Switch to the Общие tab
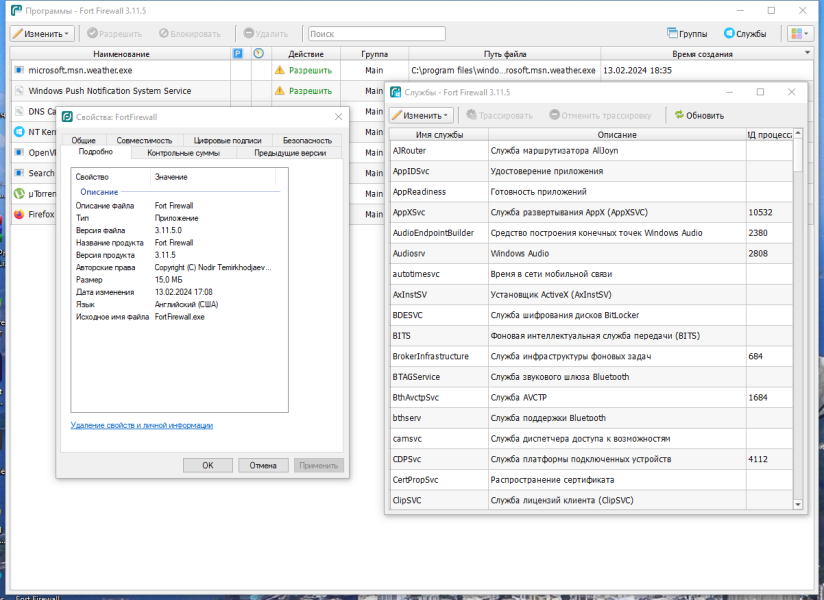This screenshot has height=600, width=824. click(84, 140)
